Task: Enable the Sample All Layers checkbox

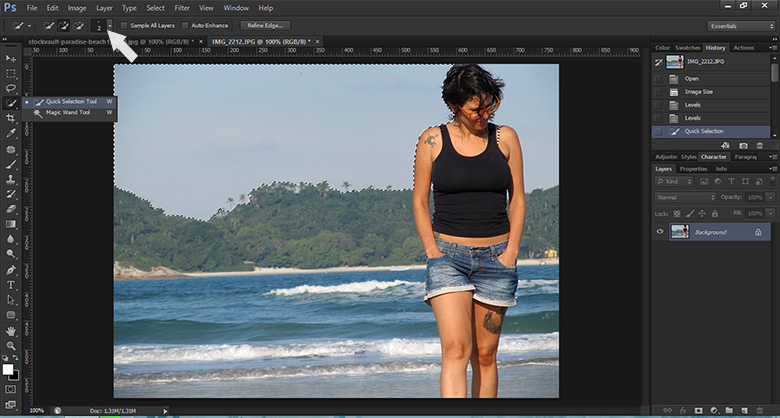Action: point(124,25)
